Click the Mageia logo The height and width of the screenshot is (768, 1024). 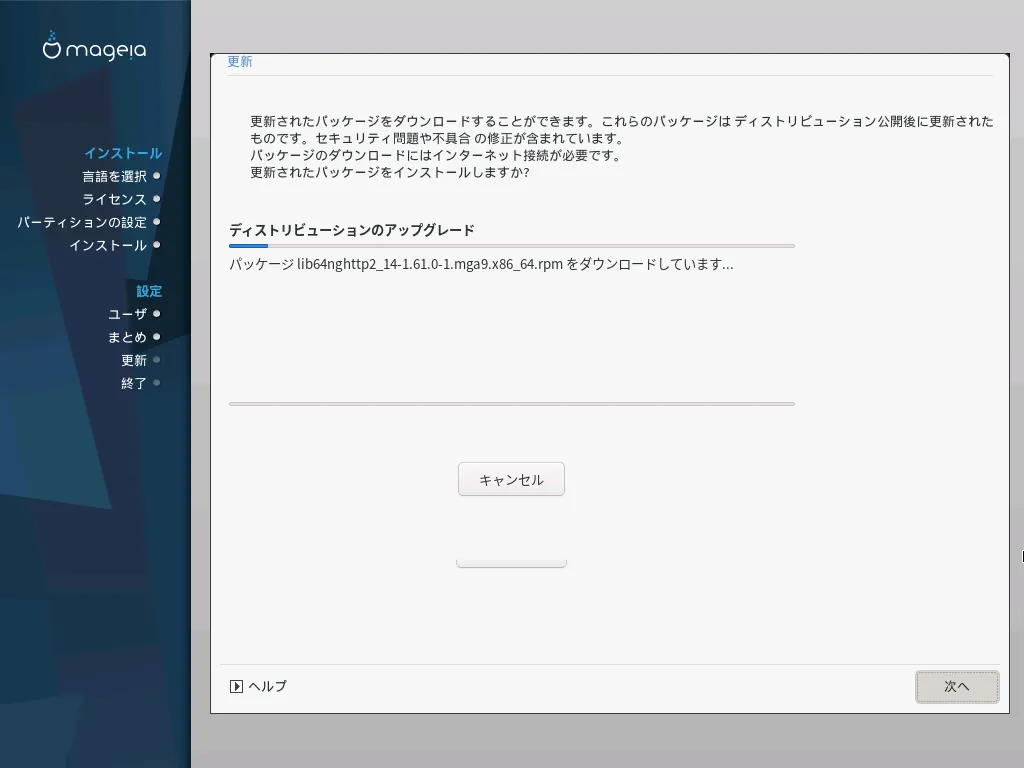[x=95, y=47]
